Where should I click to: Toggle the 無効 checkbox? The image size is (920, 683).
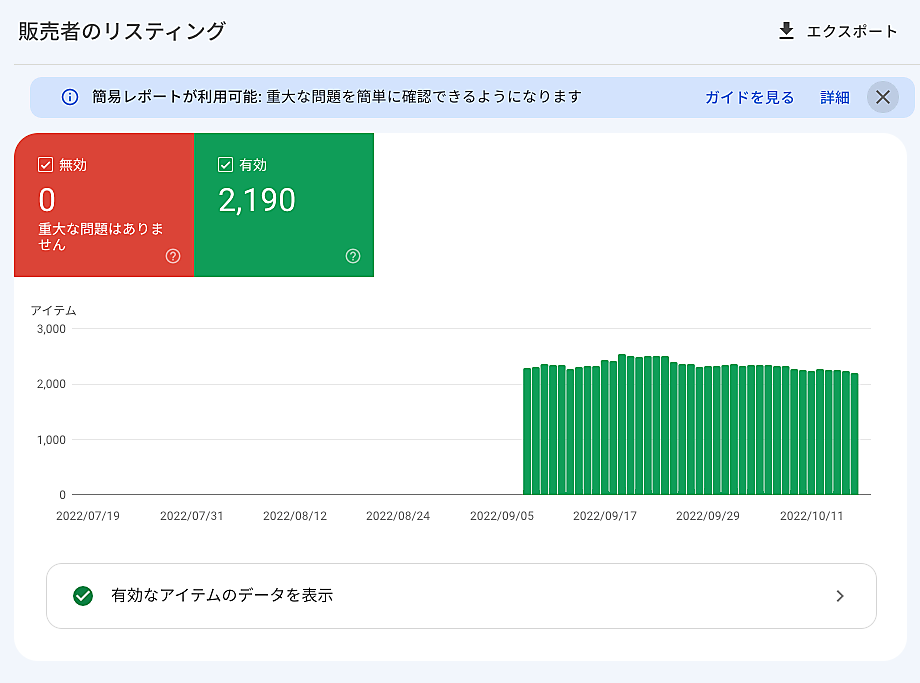pos(45,165)
